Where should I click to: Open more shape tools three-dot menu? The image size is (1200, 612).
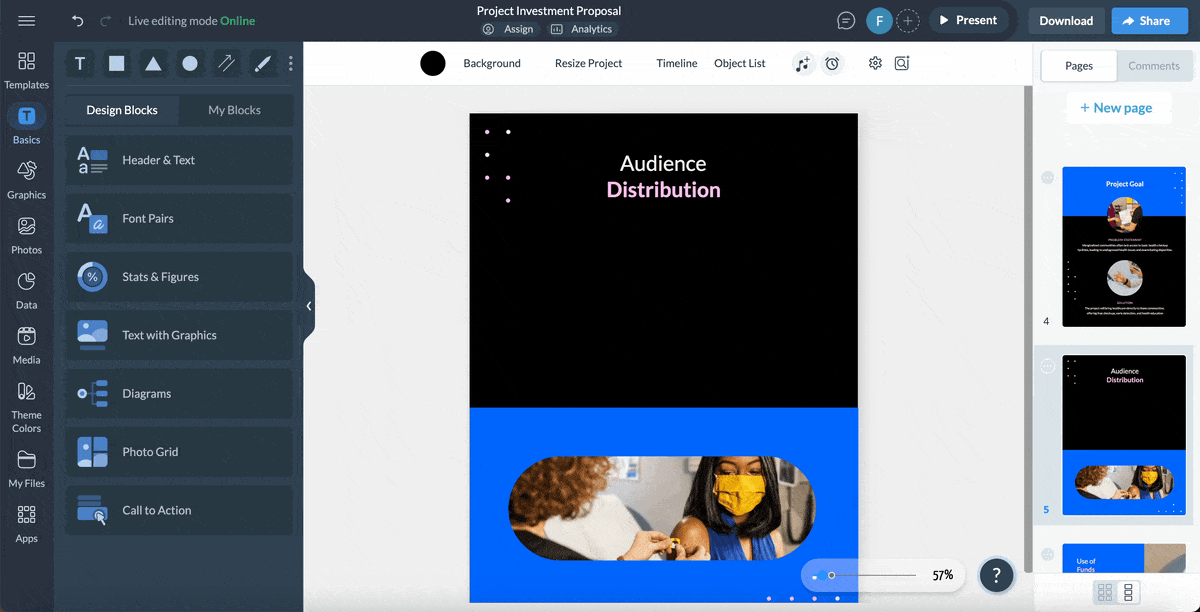[x=291, y=64]
